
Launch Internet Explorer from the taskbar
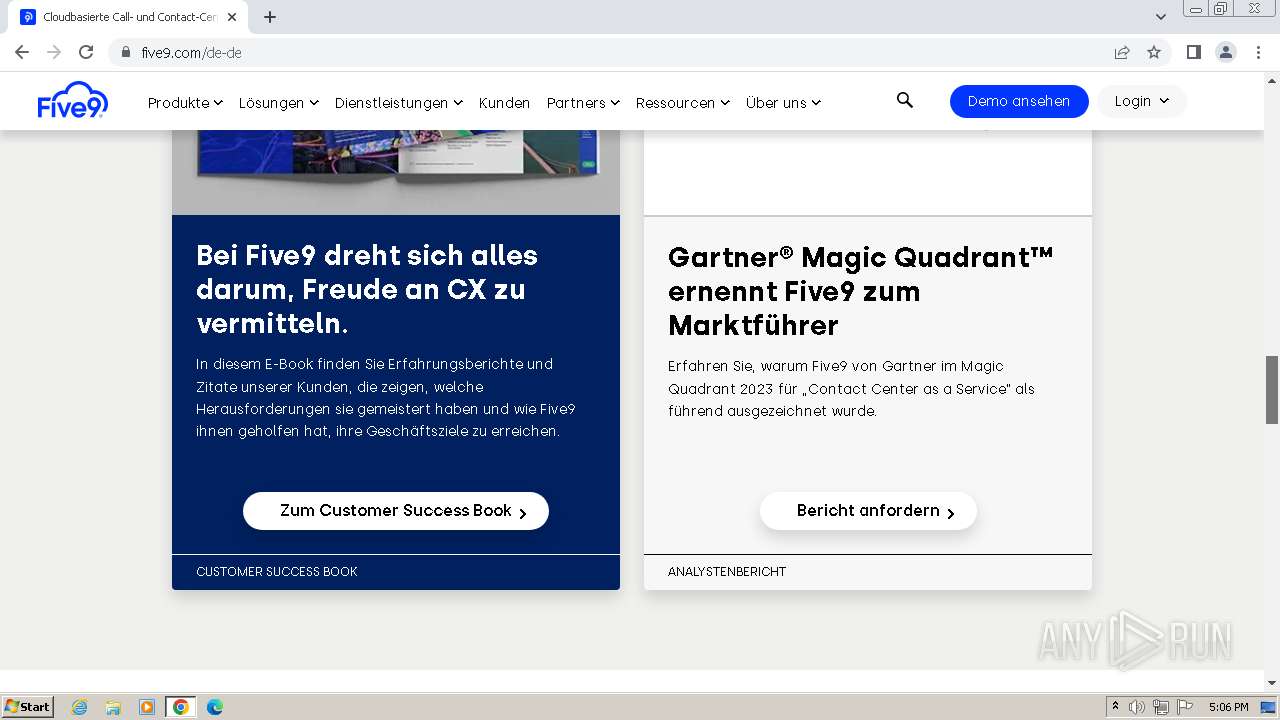click(80, 707)
